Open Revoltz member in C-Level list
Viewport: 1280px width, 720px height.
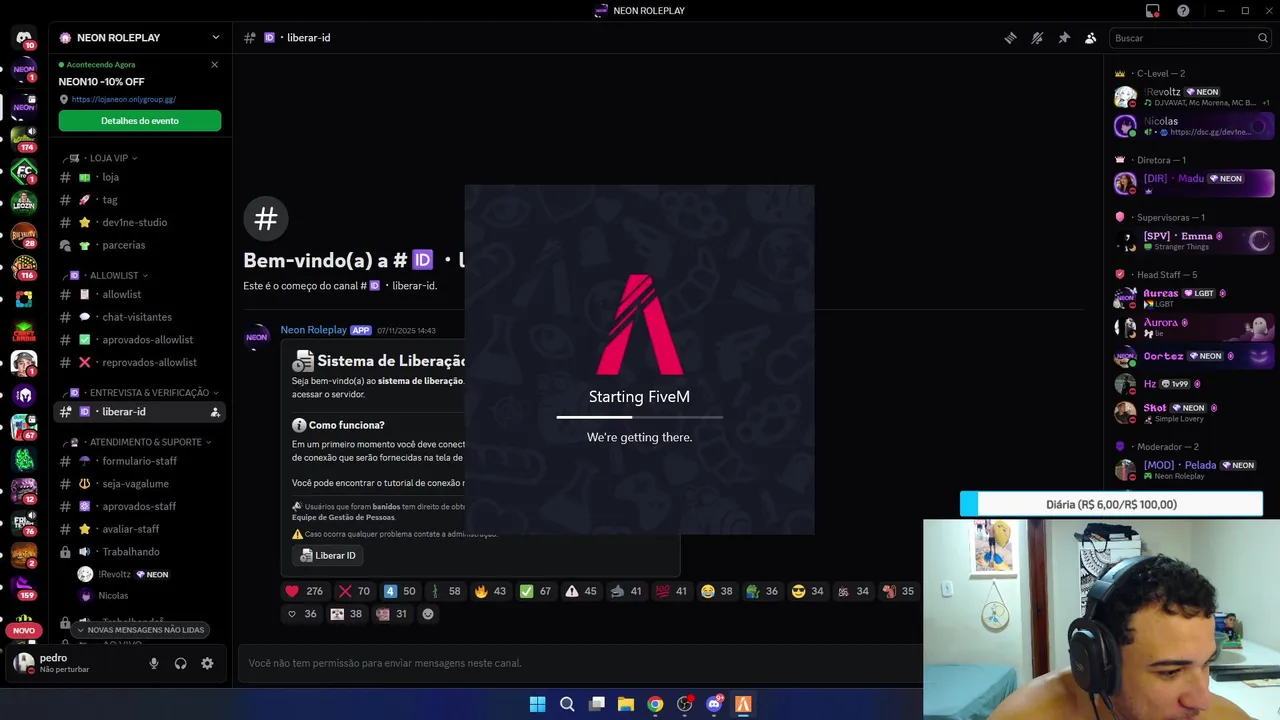[x=1194, y=97]
